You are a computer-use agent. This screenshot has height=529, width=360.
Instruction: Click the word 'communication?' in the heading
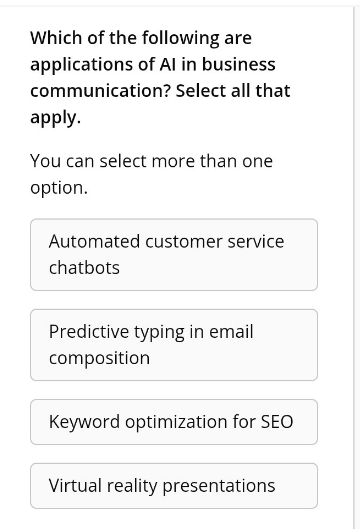click(100, 91)
